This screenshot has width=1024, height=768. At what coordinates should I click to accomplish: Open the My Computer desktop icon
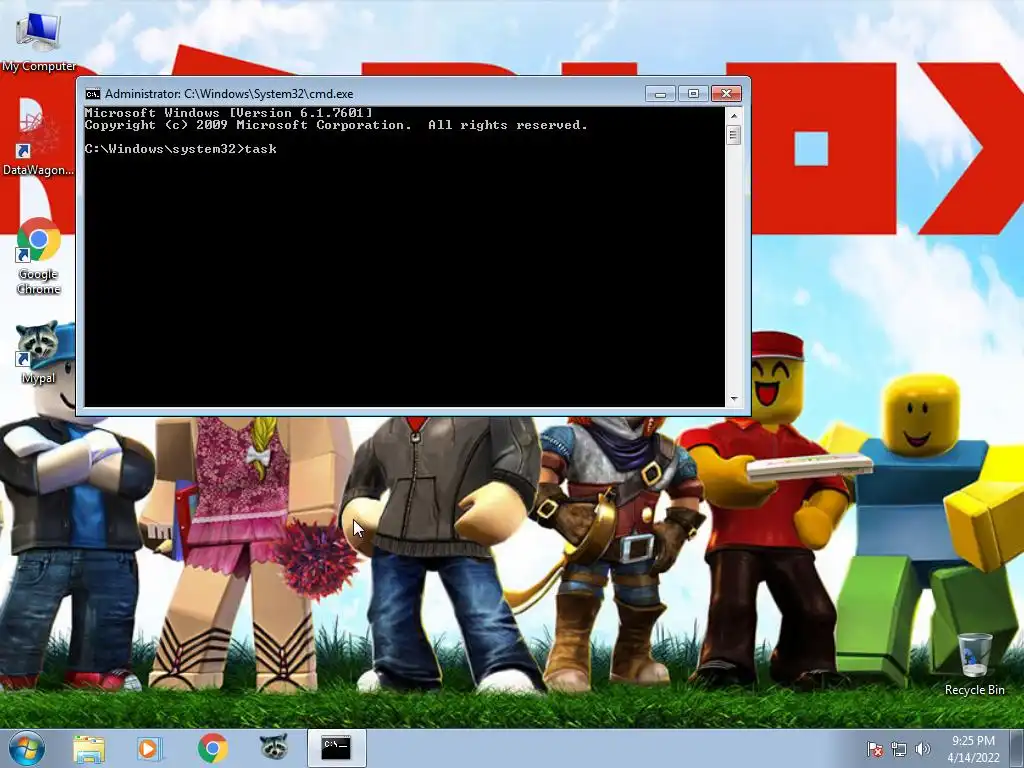[x=39, y=41]
